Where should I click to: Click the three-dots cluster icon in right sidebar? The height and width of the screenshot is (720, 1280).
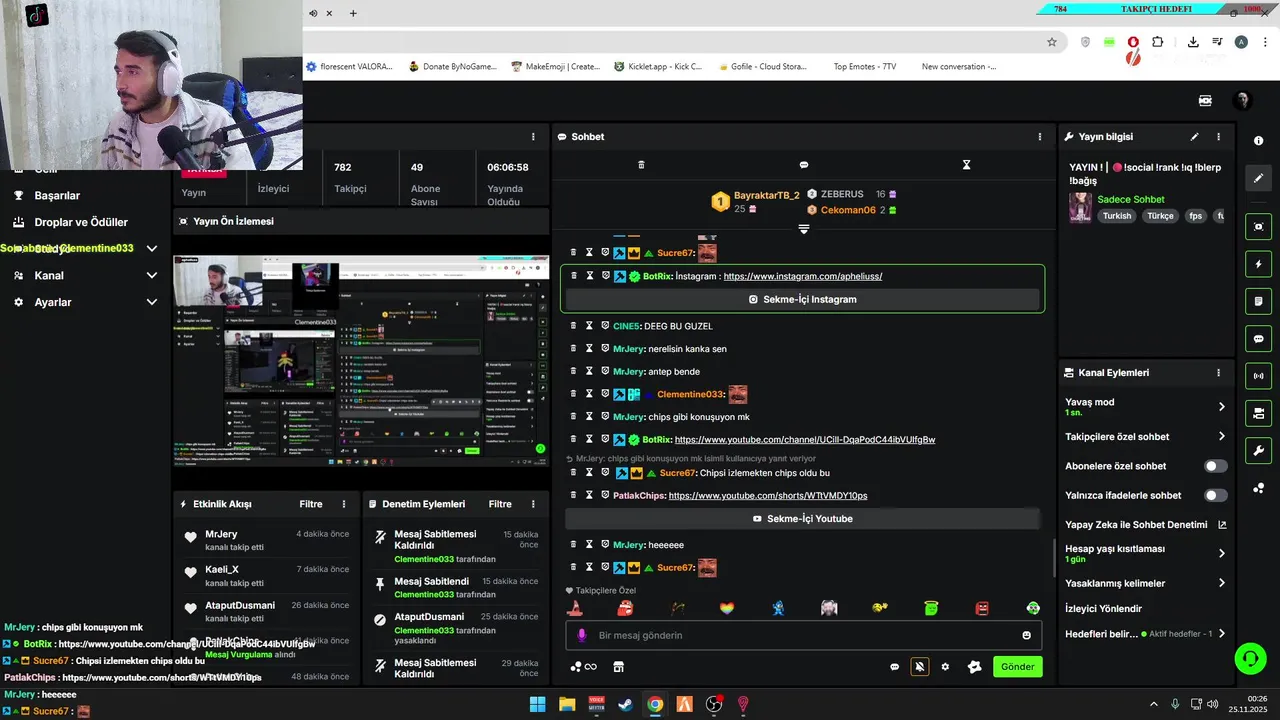[1258, 488]
